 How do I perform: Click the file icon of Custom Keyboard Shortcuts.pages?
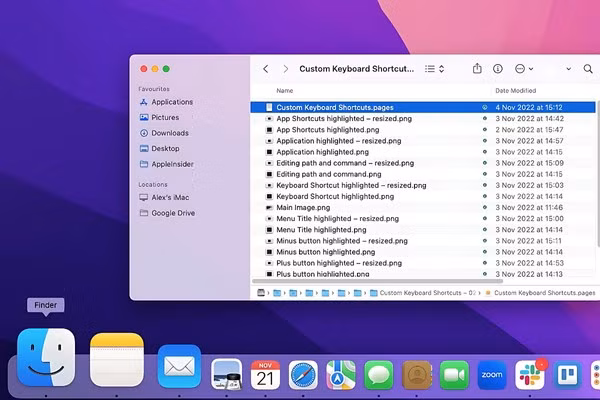pos(269,108)
